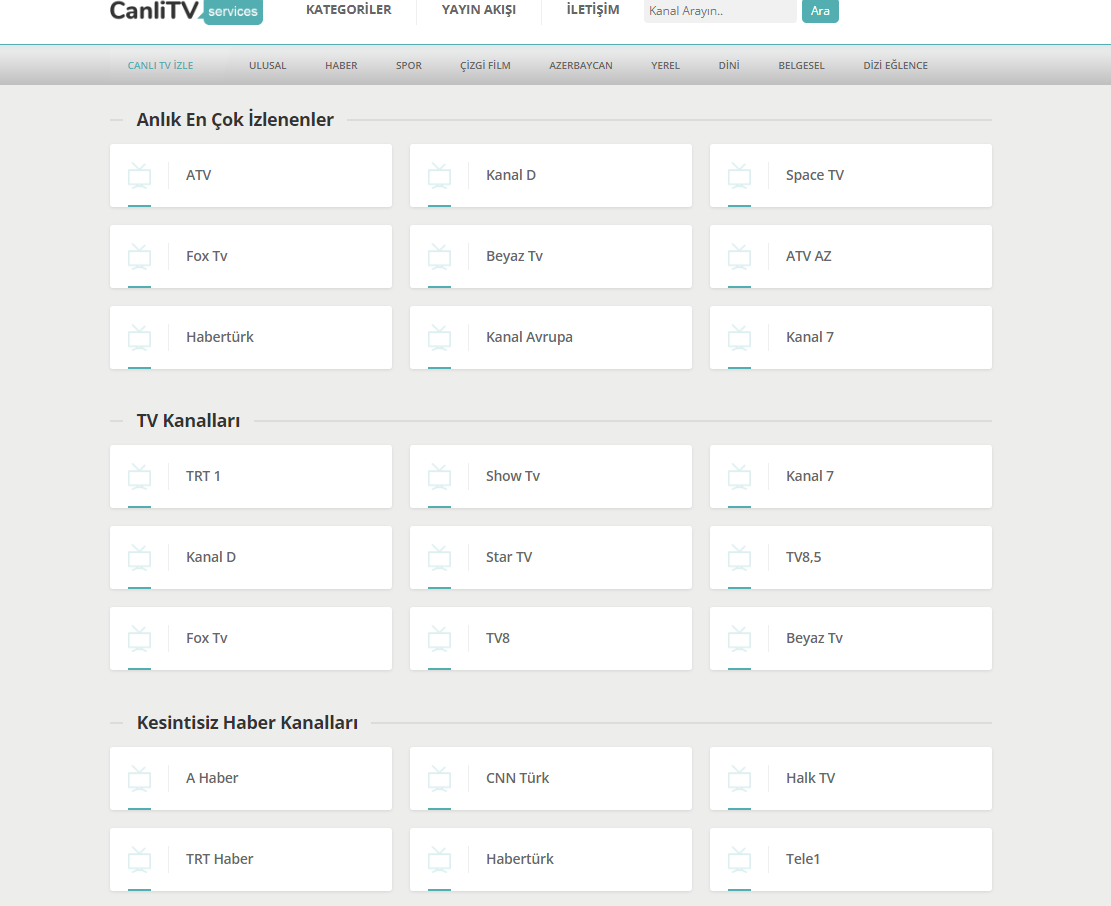This screenshot has height=906, width=1111.
Task: Click the TV icon beside TRT 1
Action: point(140,477)
